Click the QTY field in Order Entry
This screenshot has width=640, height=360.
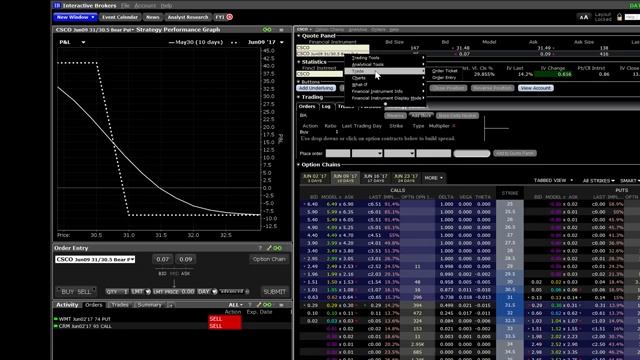117,291
